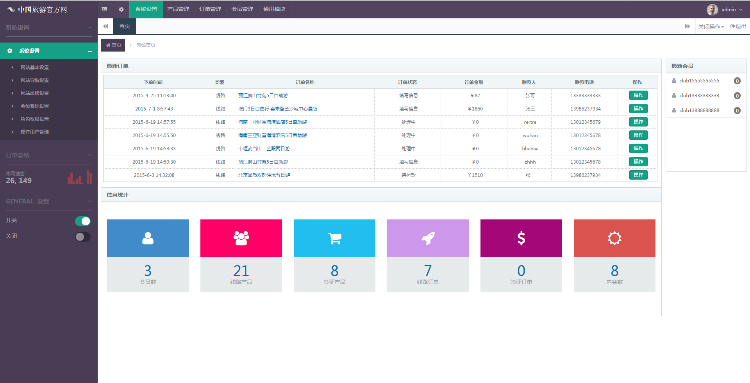The width and height of the screenshot is (750, 383).
Task: Open the first submenu item under green section
Action: 34,67
